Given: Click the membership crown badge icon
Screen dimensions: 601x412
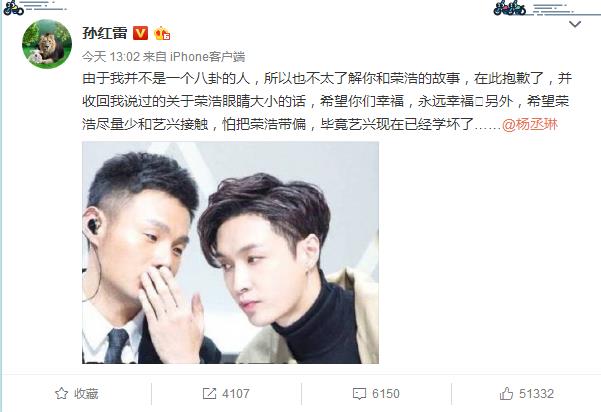Looking at the screenshot, I should click(162, 34).
